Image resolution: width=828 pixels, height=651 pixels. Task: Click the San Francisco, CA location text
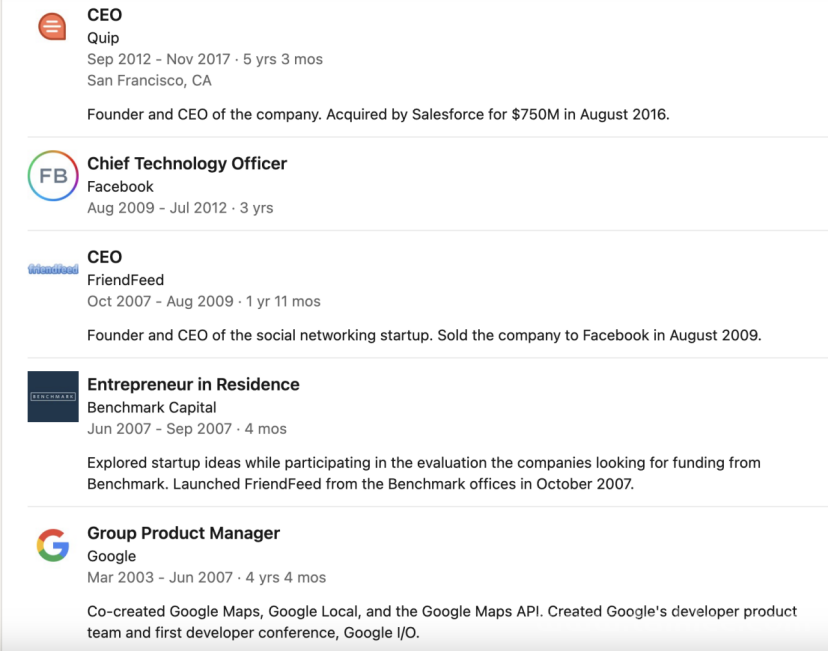tap(149, 80)
